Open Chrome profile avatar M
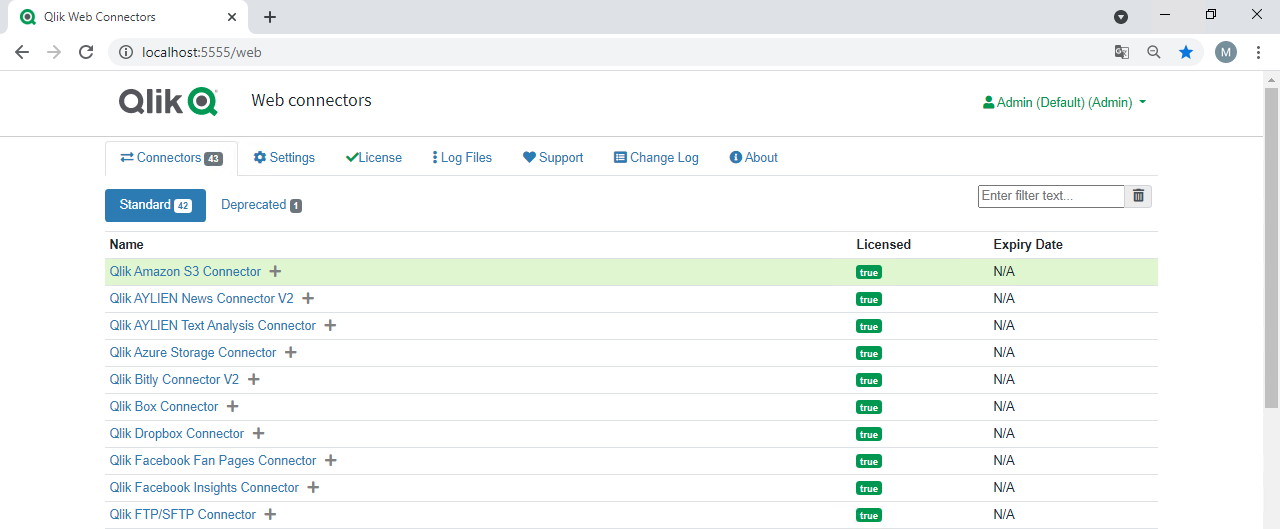The width and height of the screenshot is (1280, 529). [x=1226, y=52]
